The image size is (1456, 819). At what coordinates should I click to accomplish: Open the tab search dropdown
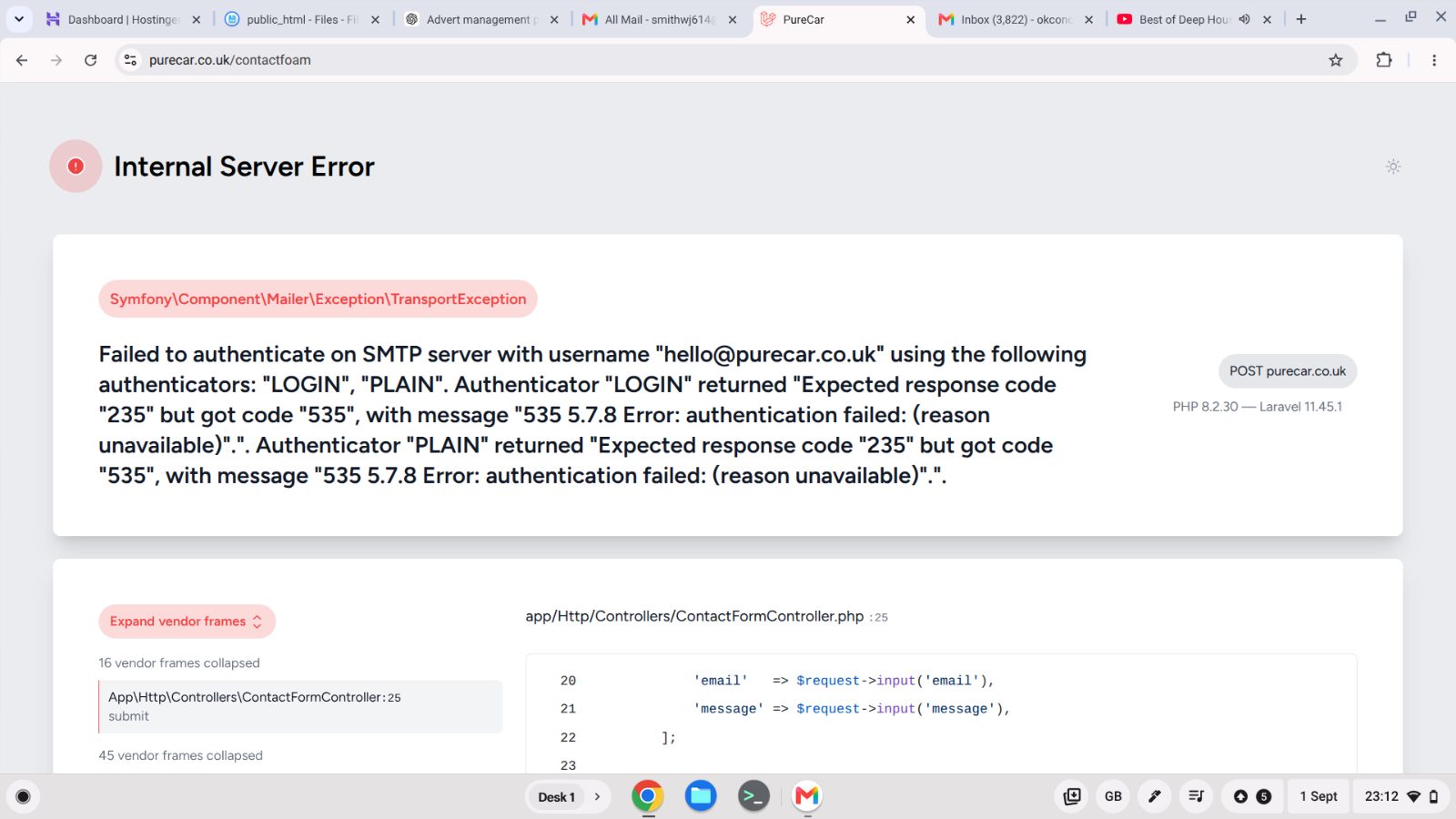tap(18, 19)
